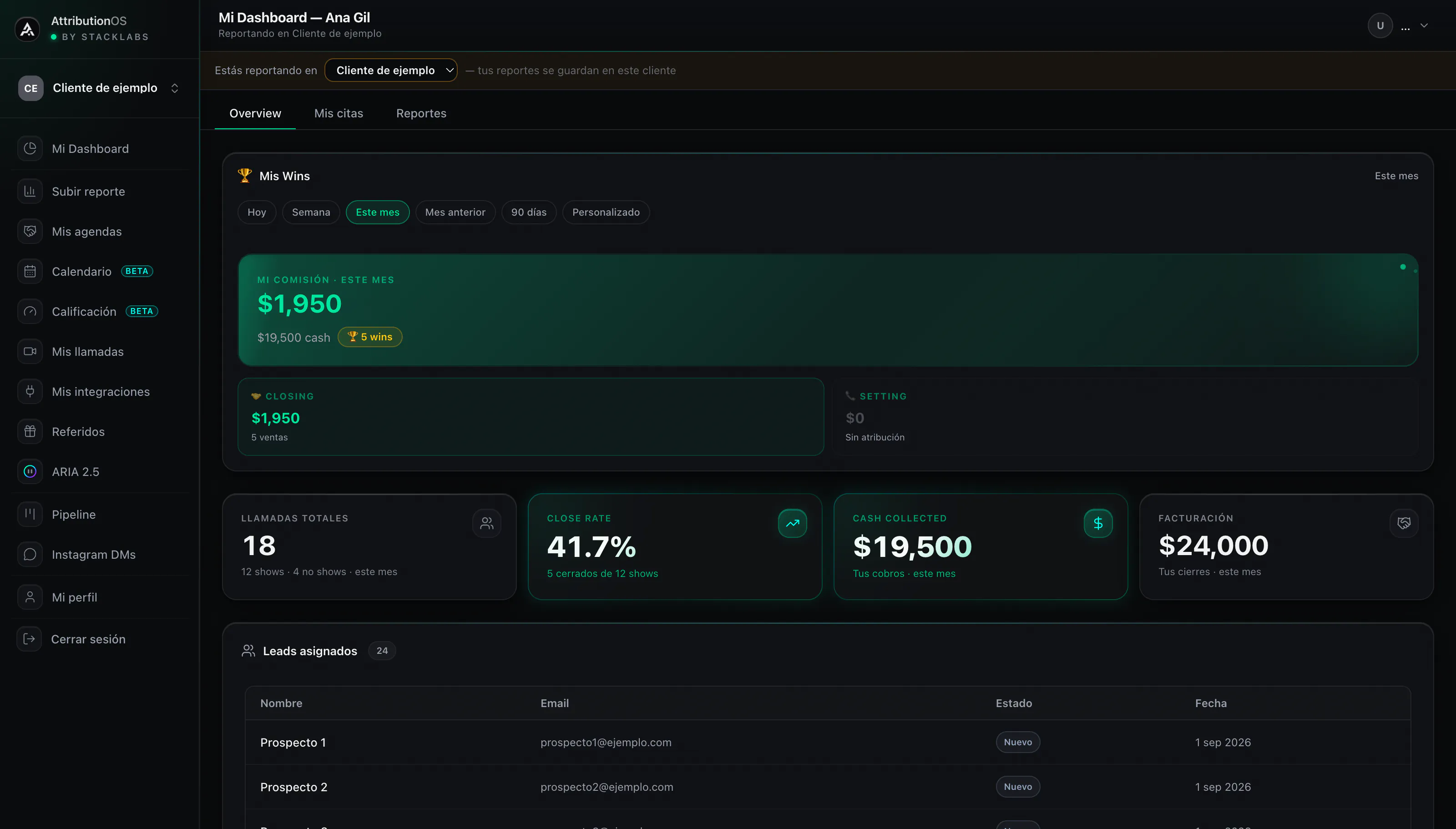Select the 90 días period filter

[529, 212]
